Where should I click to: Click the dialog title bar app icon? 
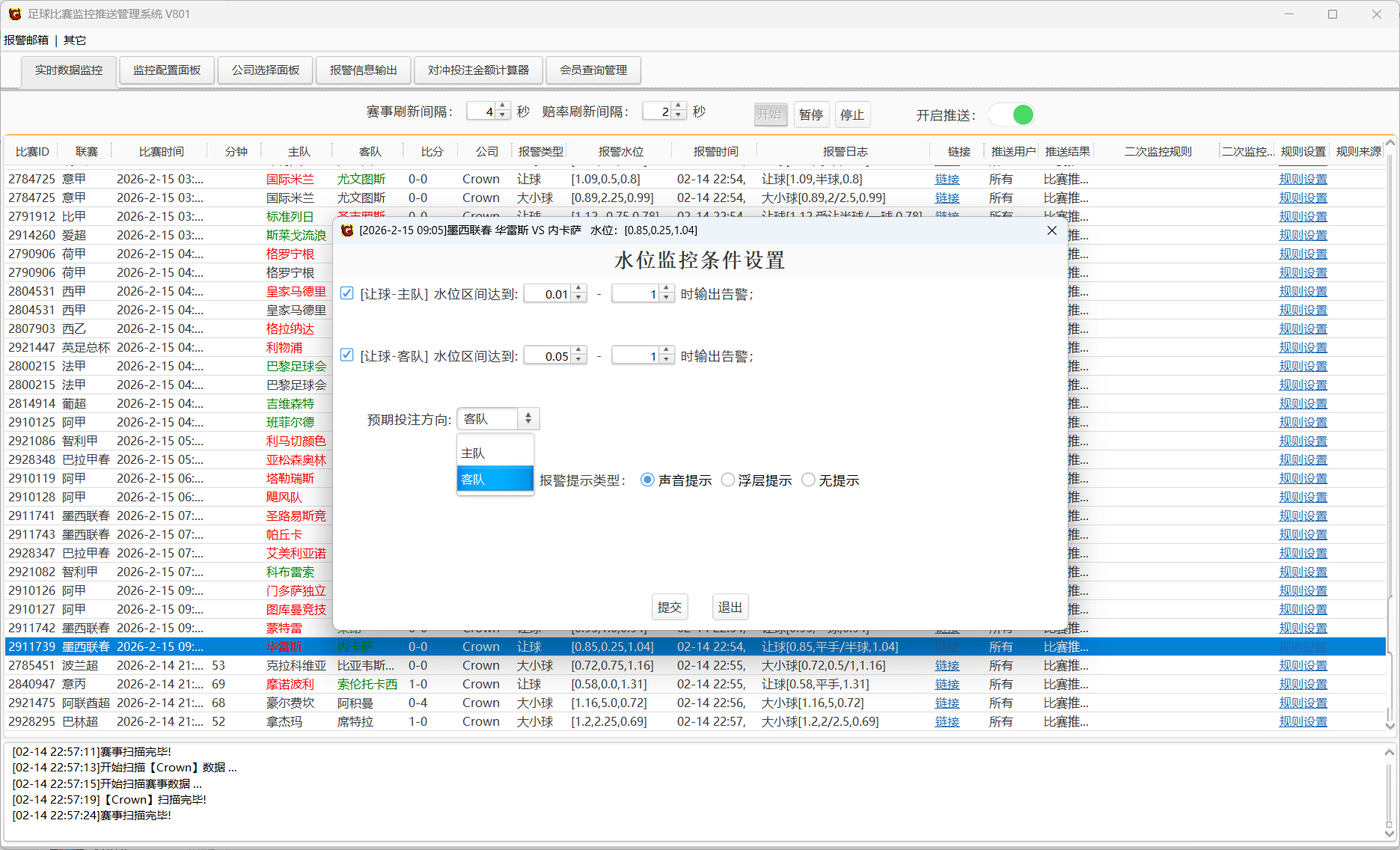[347, 230]
